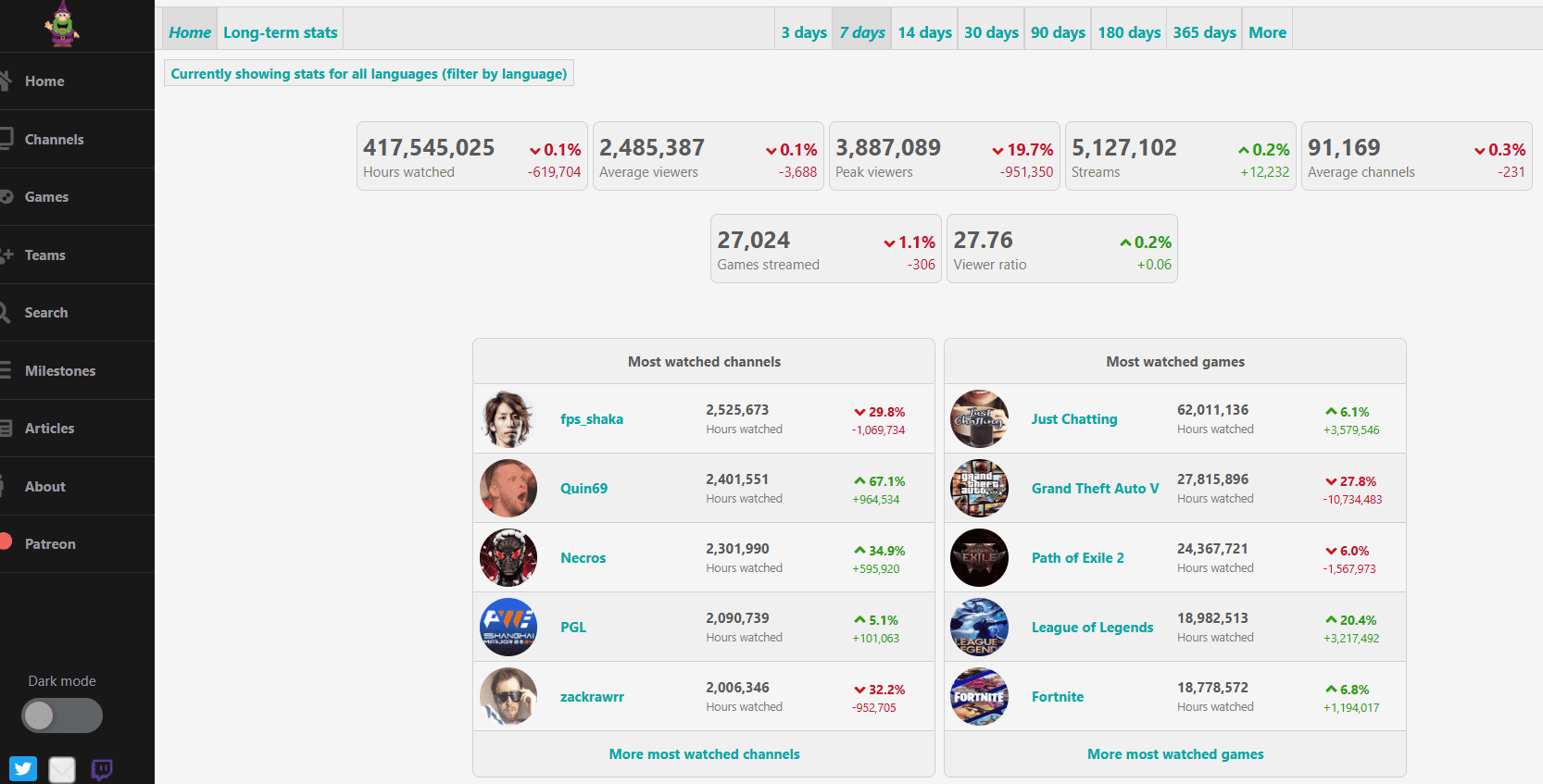Open Milestones in the sidebar
Image resolution: width=1543 pixels, height=784 pixels.
(x=77, y=370)
